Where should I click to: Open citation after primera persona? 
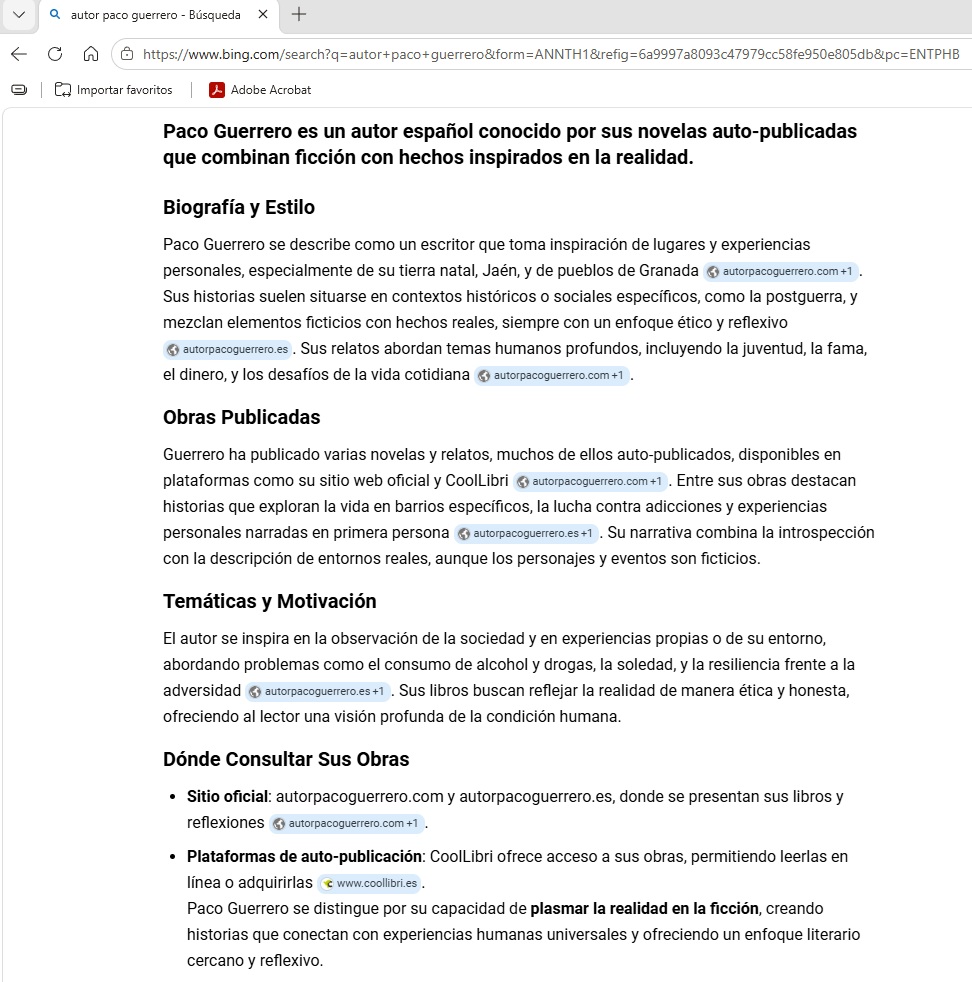(525, 534)
